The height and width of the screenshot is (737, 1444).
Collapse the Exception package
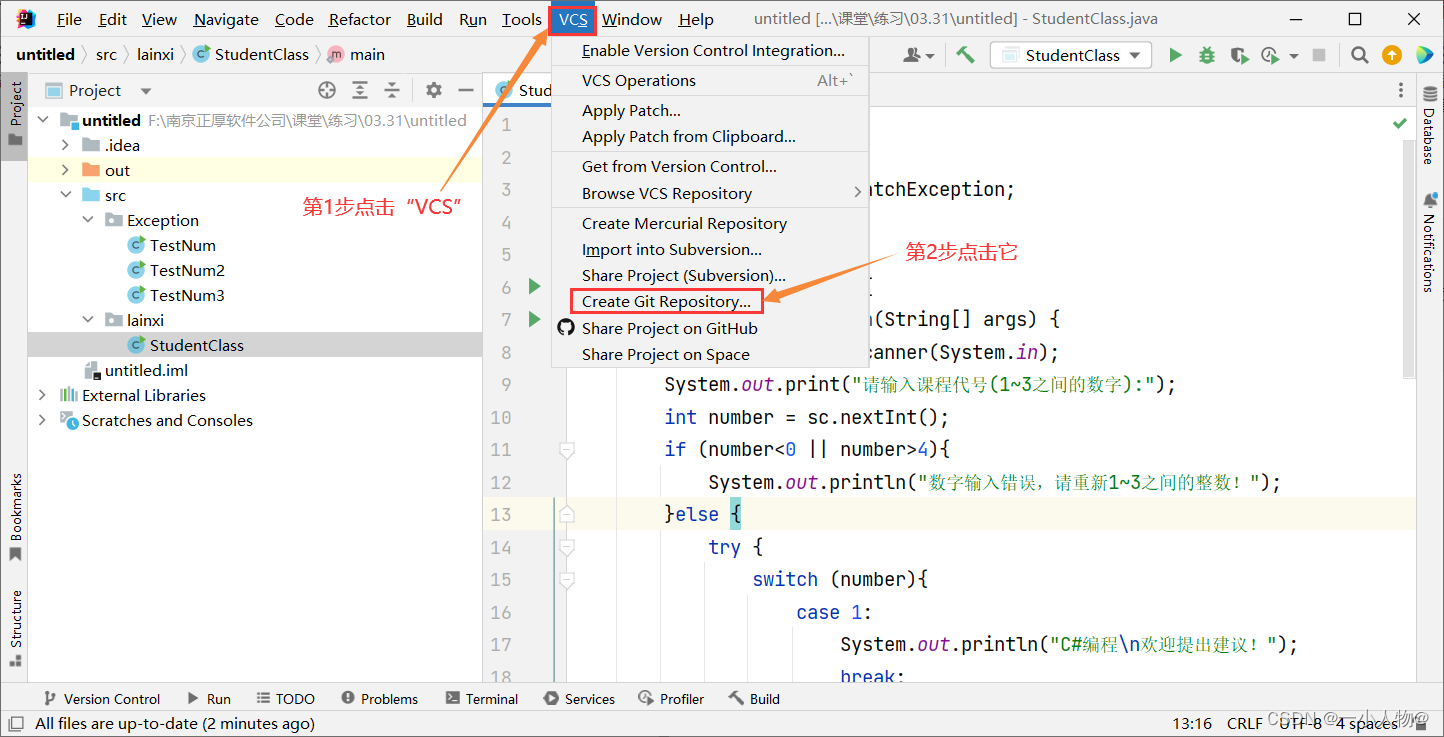click(88, 220)
